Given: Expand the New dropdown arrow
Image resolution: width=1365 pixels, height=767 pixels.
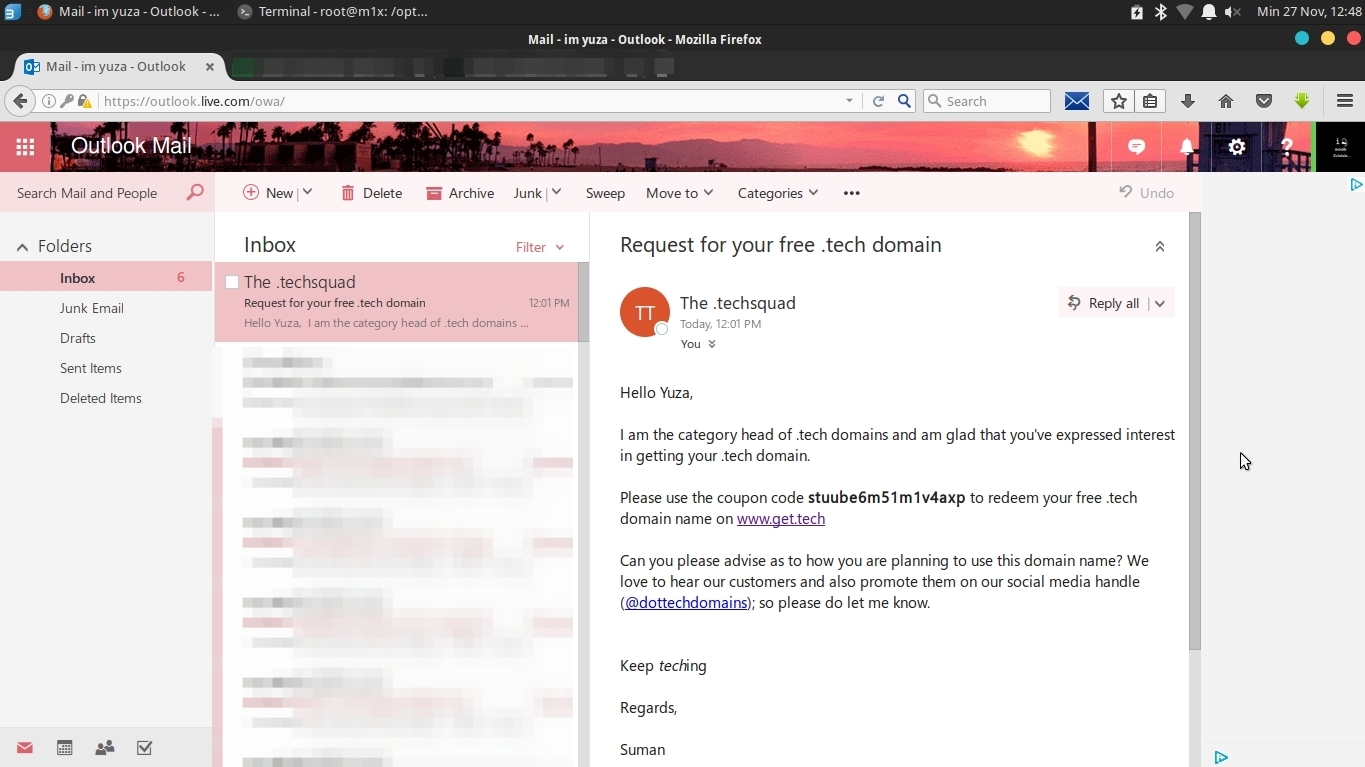Looking at the screenshot, I should click(x=307, y=192).
